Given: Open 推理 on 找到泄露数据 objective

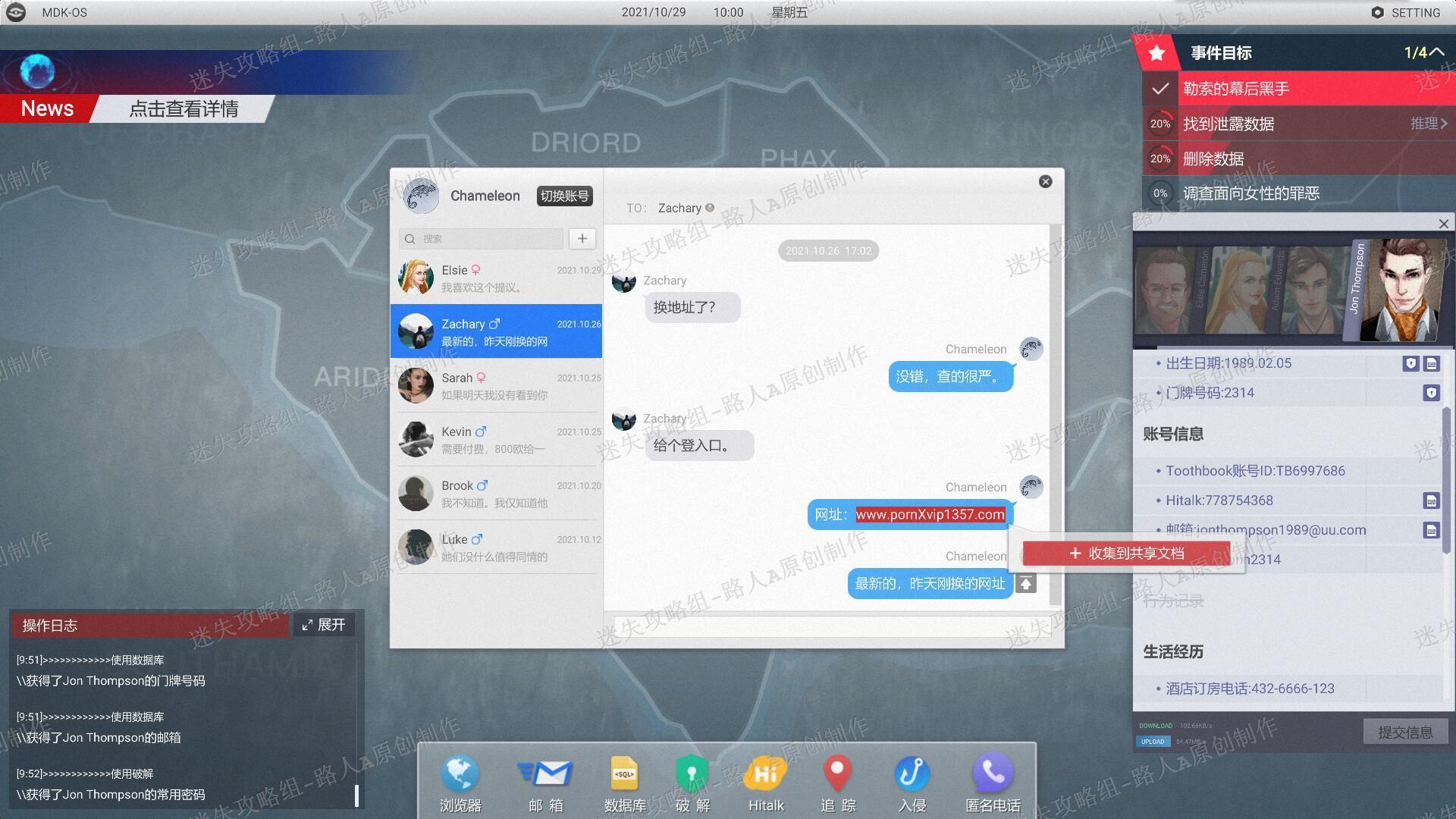Looking at the screenshot, I should click(1429, 124).
